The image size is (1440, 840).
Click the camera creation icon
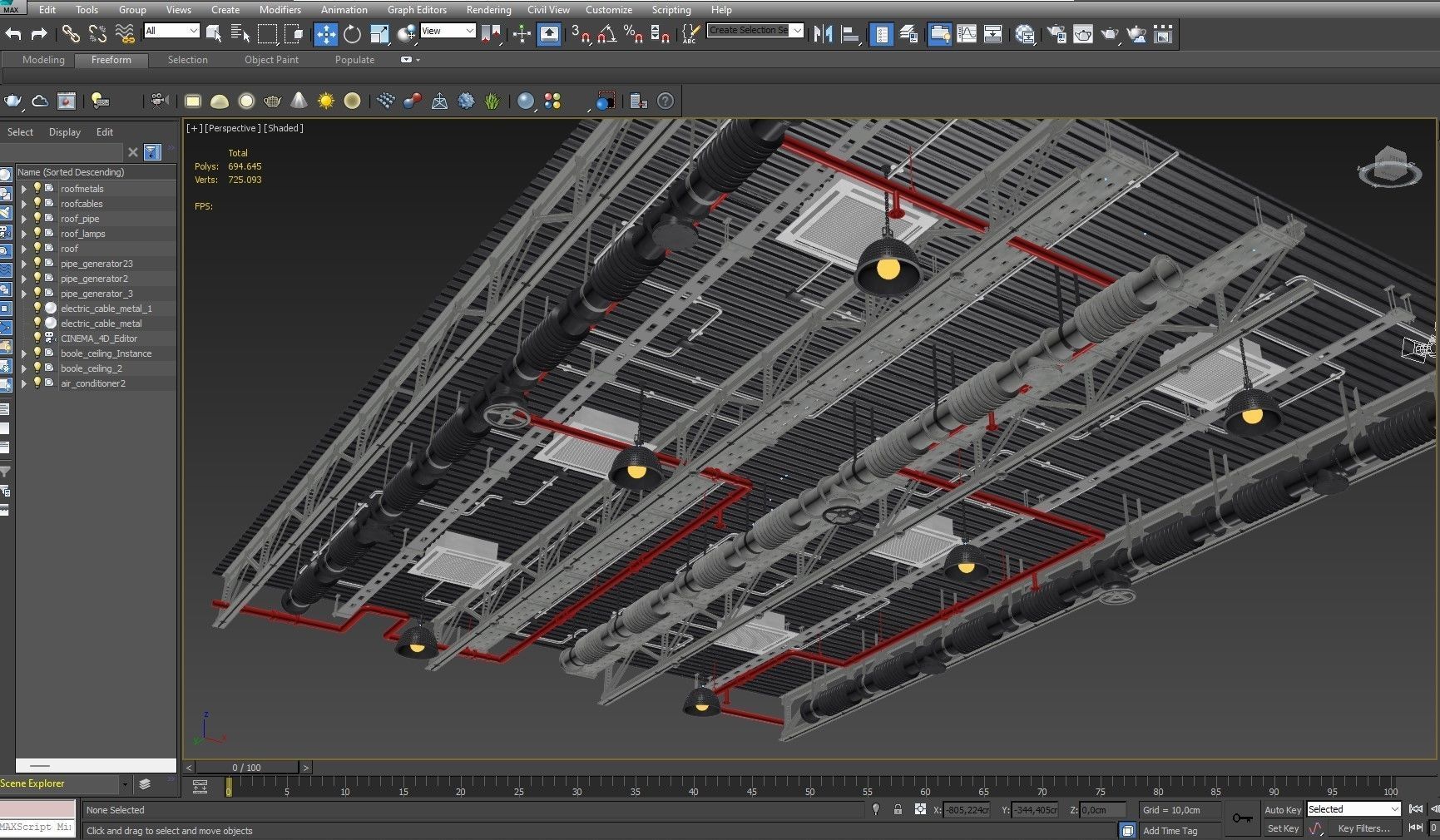[x=159, y=101]
